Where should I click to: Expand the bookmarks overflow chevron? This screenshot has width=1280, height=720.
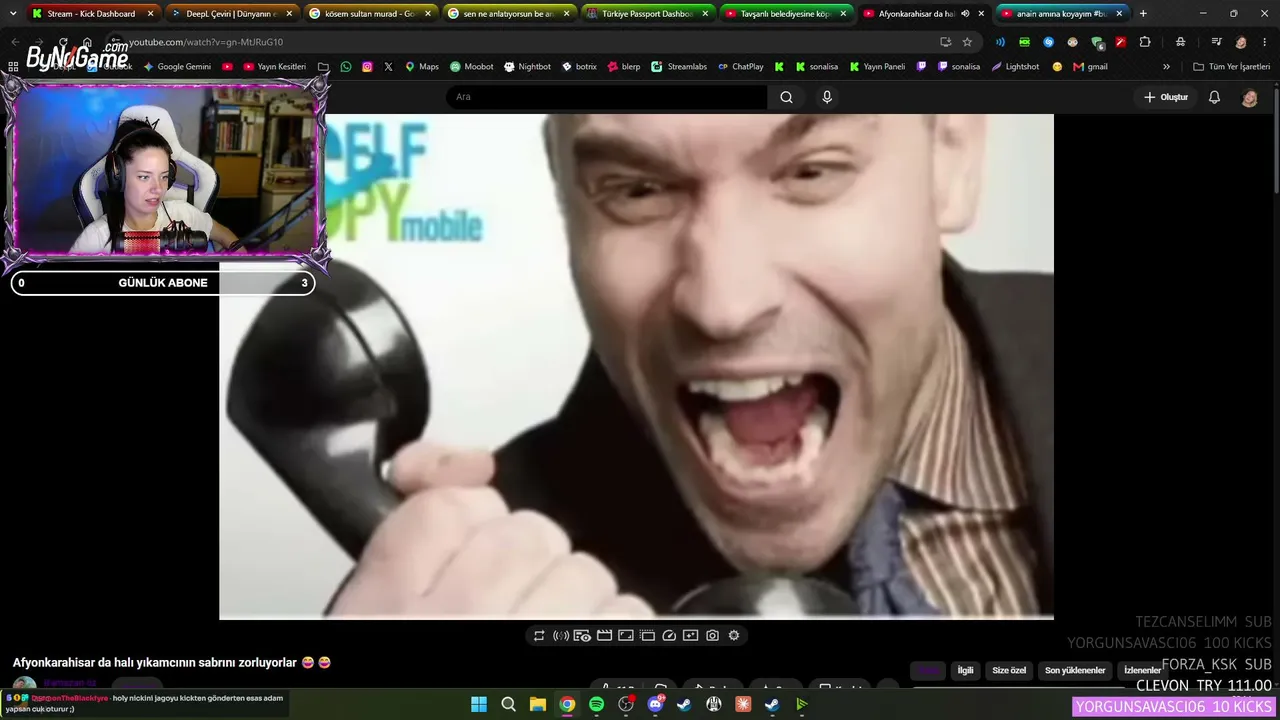[1166, 67]
